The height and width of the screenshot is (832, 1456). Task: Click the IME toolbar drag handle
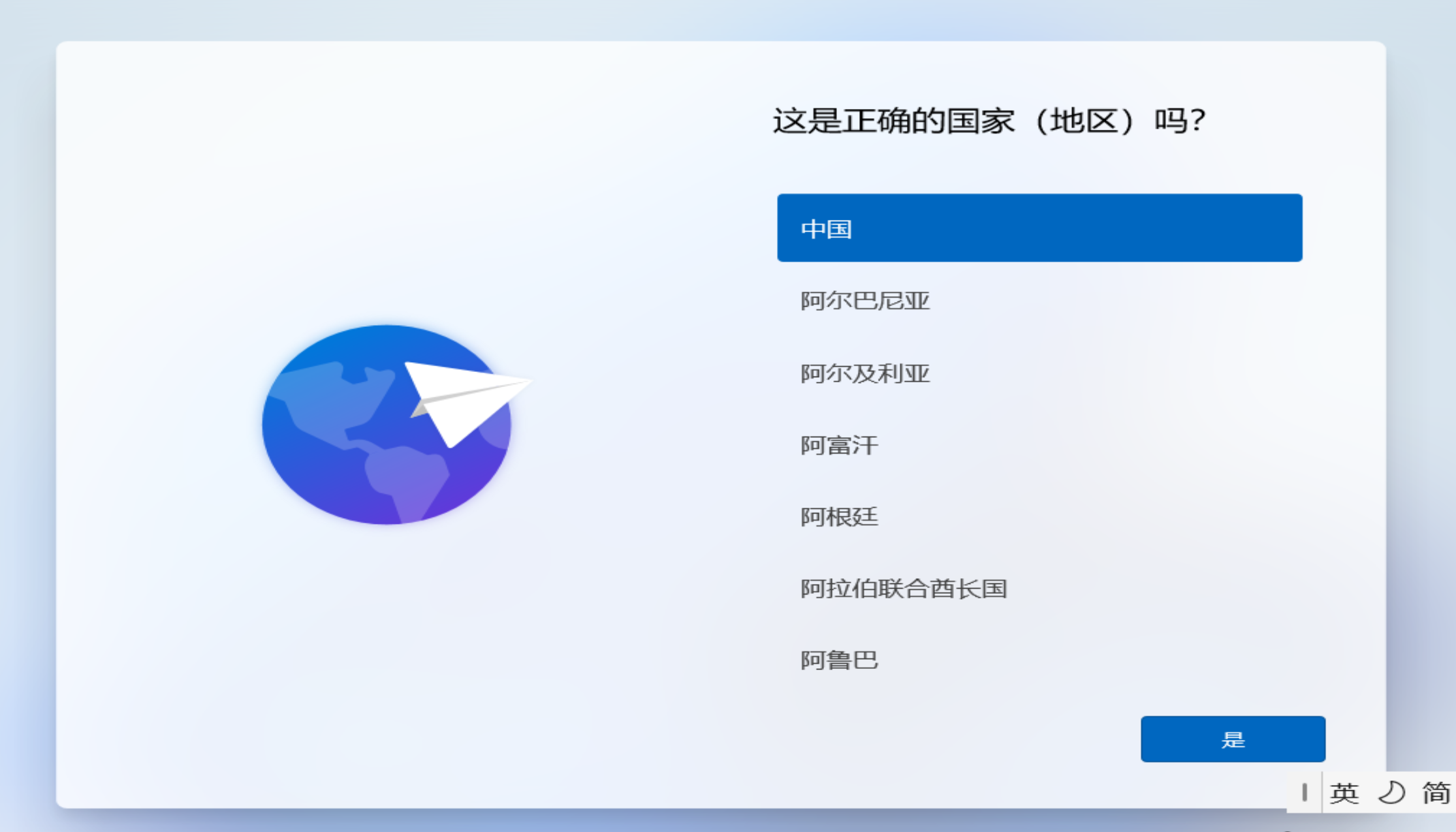pyautogui.click(x=1304, y=792)
